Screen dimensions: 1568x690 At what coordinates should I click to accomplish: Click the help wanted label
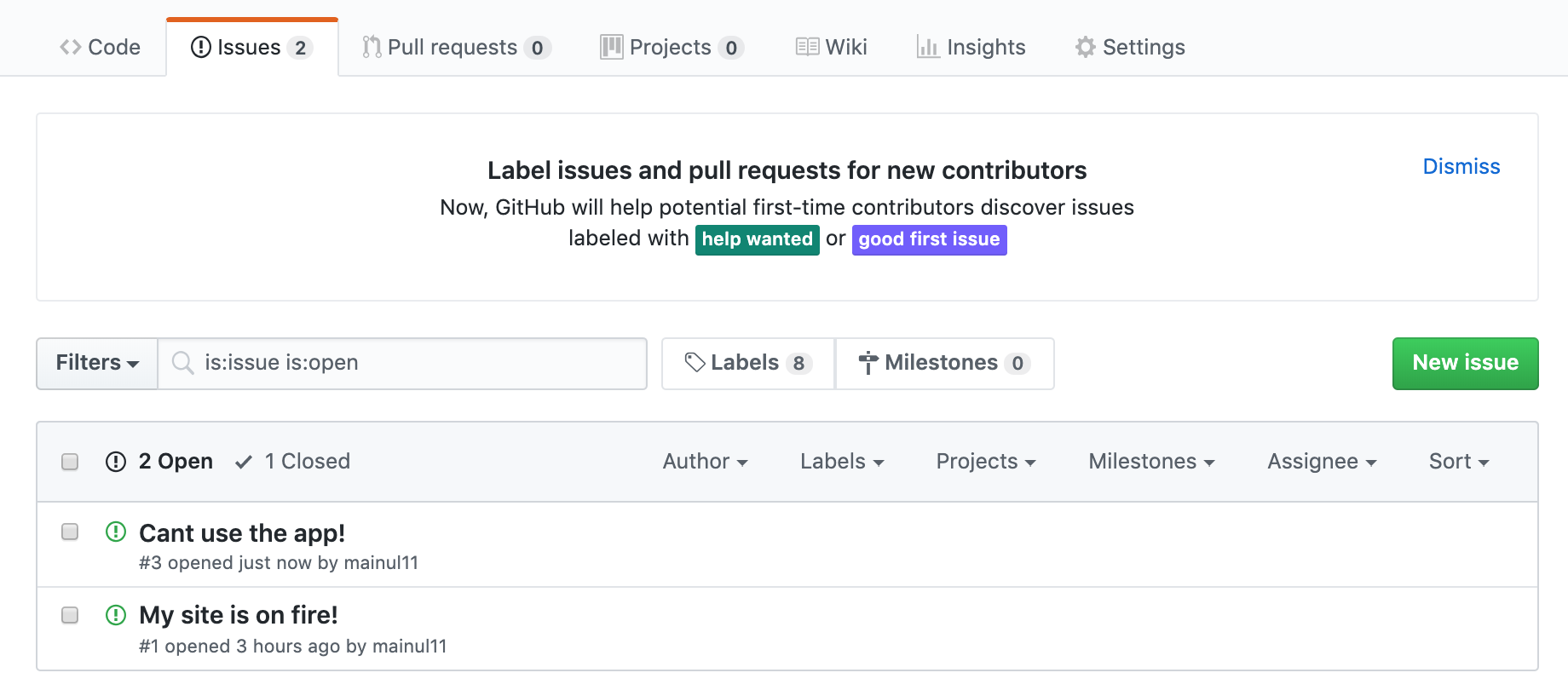coord(757,239)
